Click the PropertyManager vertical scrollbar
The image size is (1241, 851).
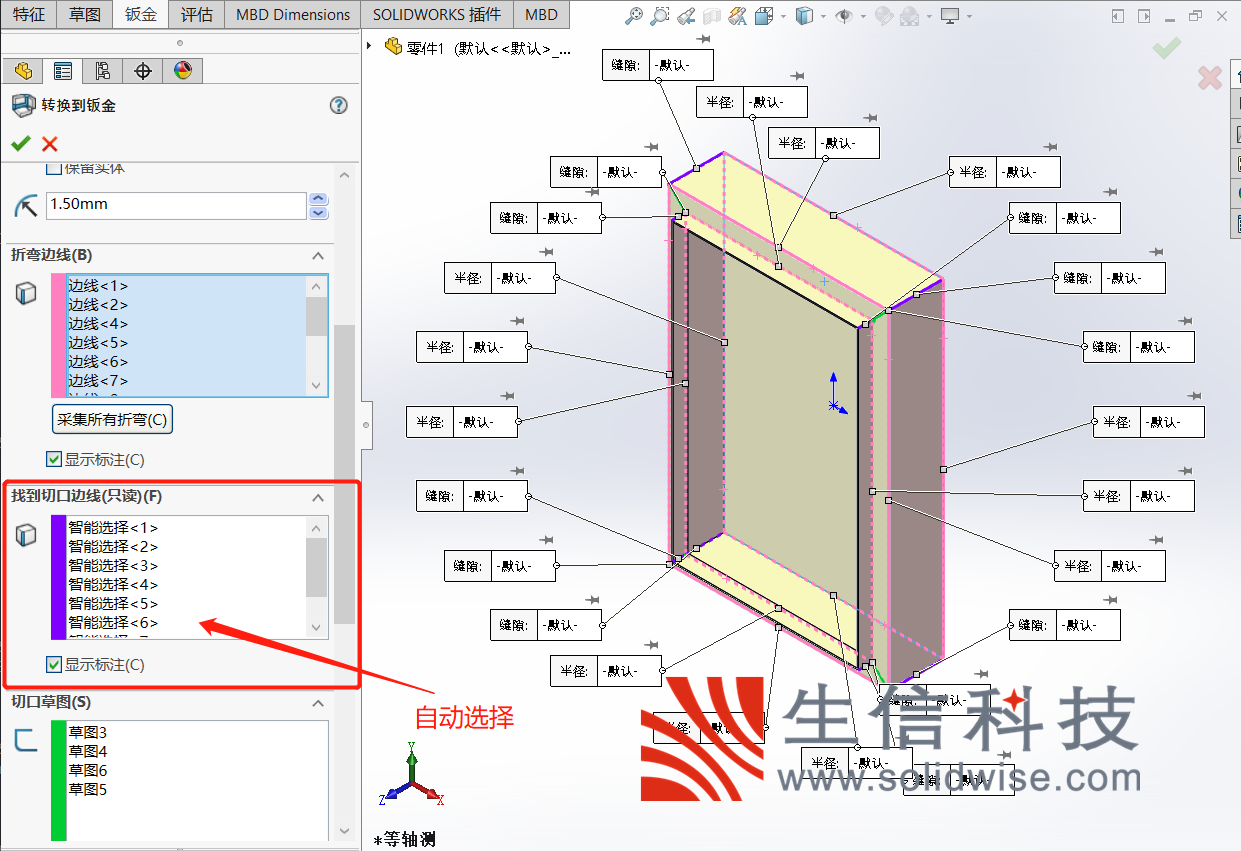pos(344,475)
